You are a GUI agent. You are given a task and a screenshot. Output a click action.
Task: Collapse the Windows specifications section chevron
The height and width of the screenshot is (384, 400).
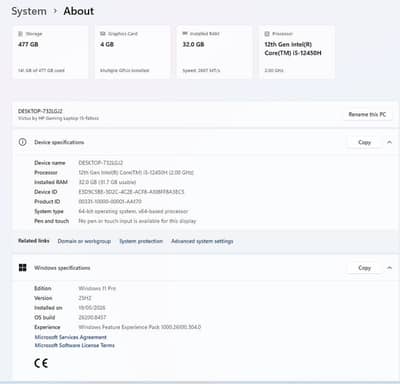tap(389, 268)
